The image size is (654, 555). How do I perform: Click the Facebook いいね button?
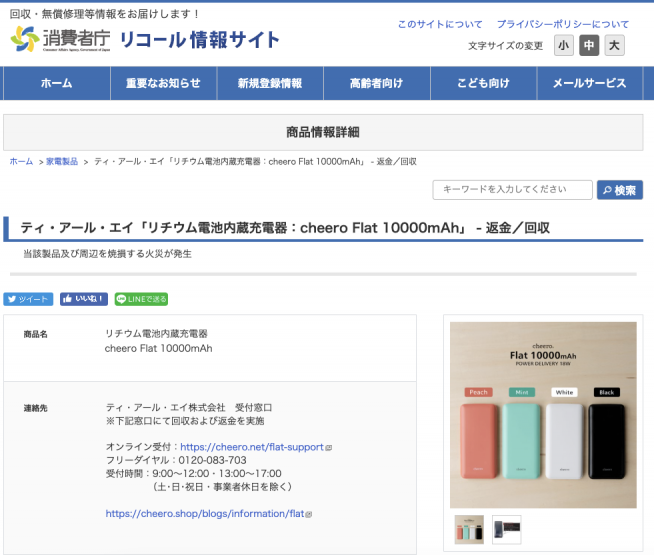(x=84, y=299)
